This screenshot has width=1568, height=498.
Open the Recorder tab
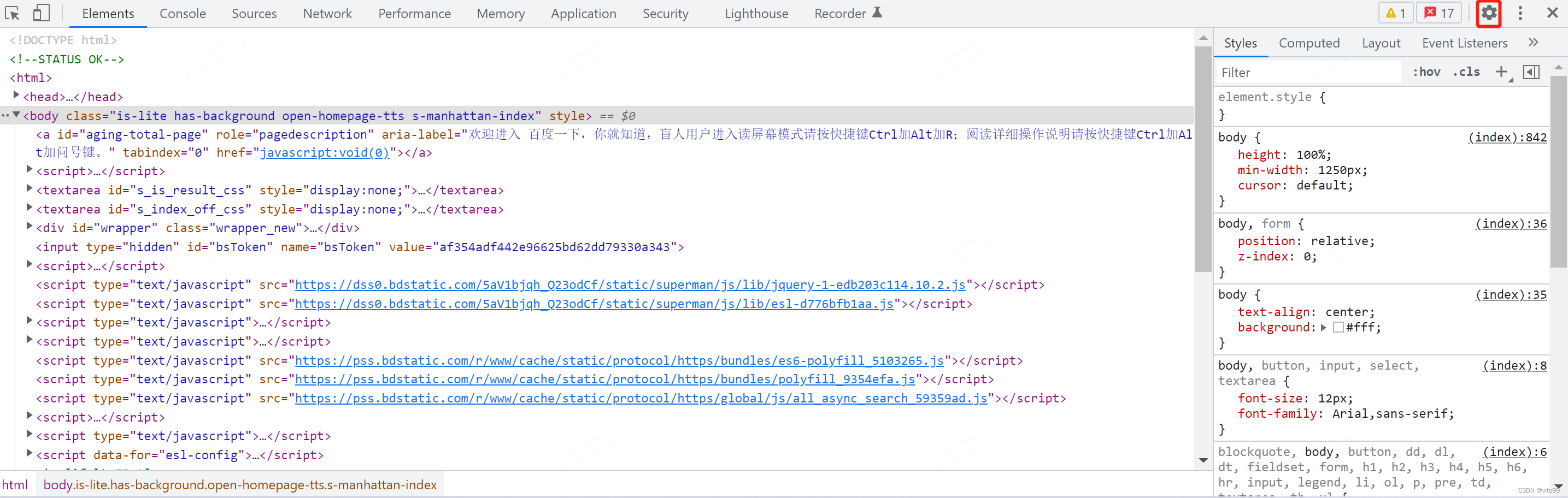click(840, 13)
